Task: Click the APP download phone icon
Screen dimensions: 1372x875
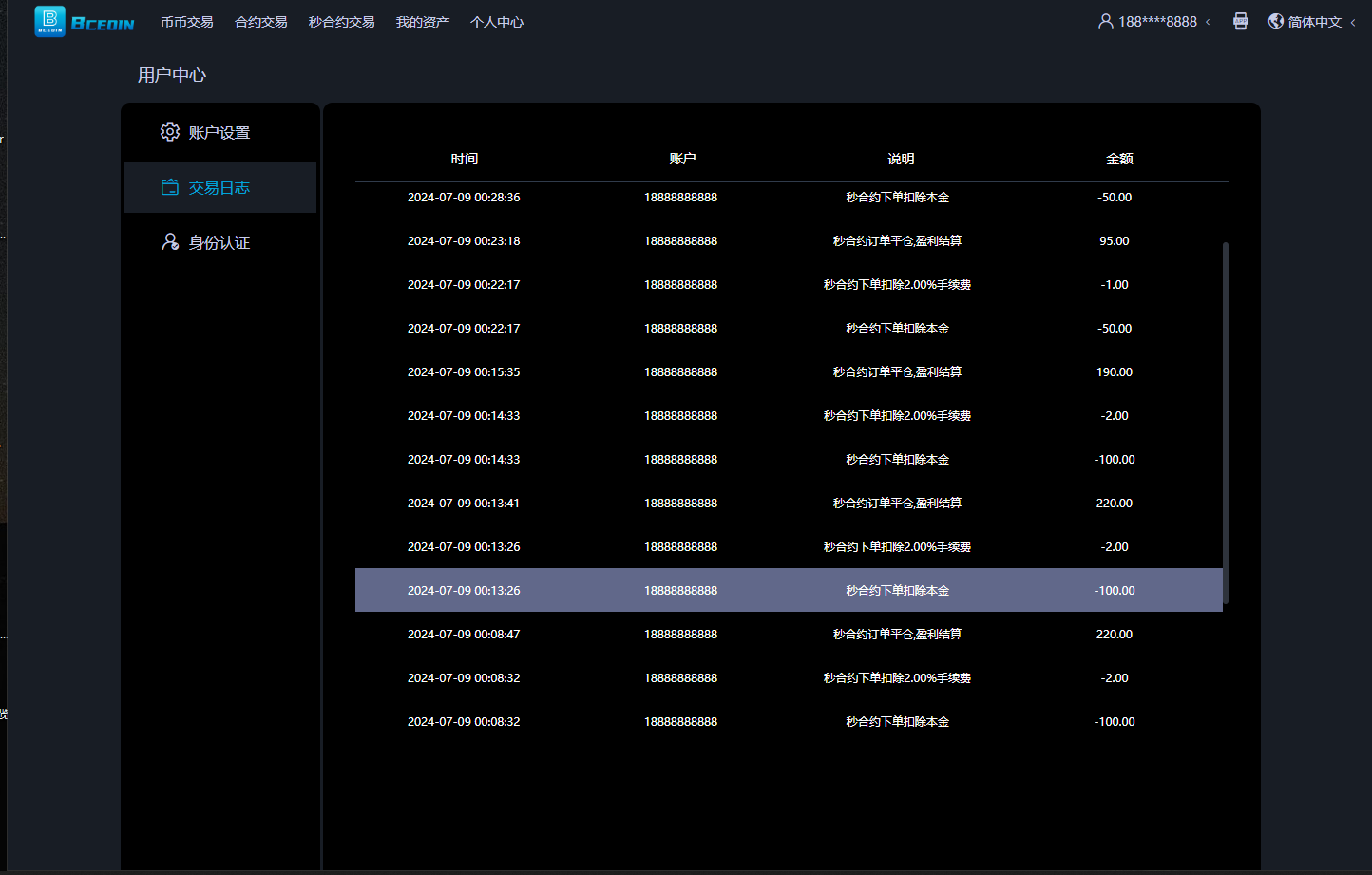Action: pyautogui.click(x=1240, y=21)
